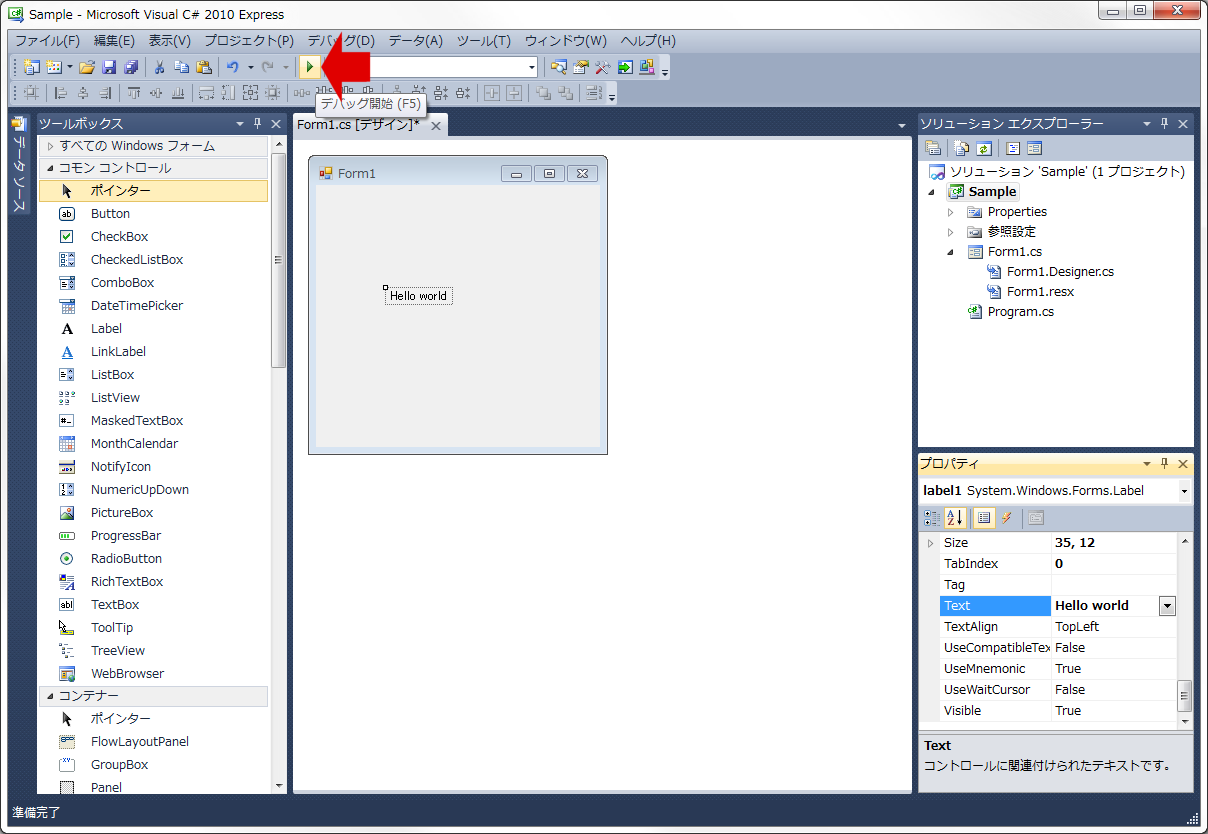Select the Hello world label on Form1
Screen dimensions: 1208x834
point(418,296)
